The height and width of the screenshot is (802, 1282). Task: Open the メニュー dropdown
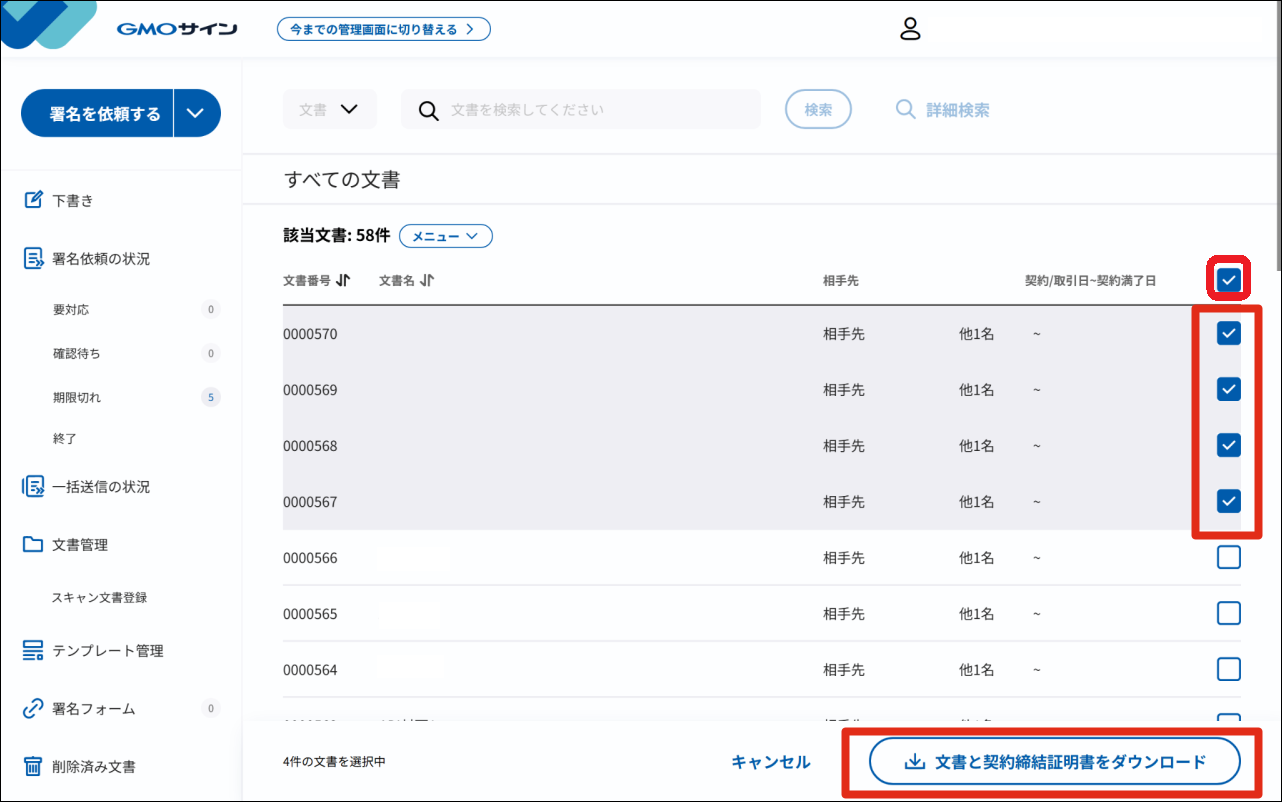446,237
